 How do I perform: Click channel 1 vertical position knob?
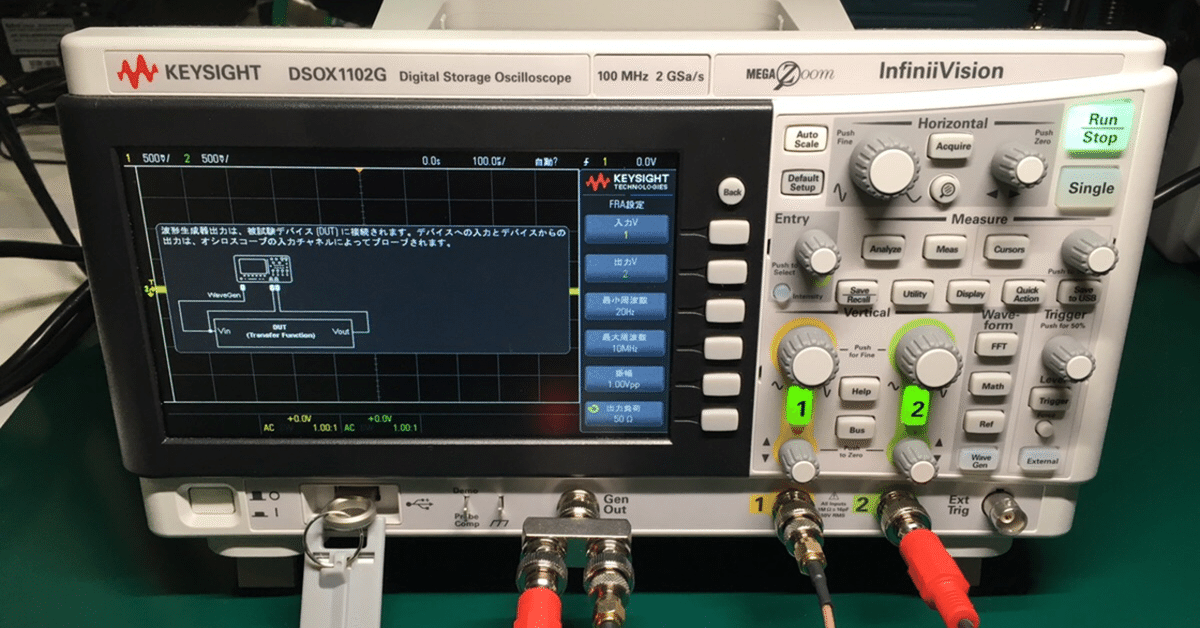[798, 460]
